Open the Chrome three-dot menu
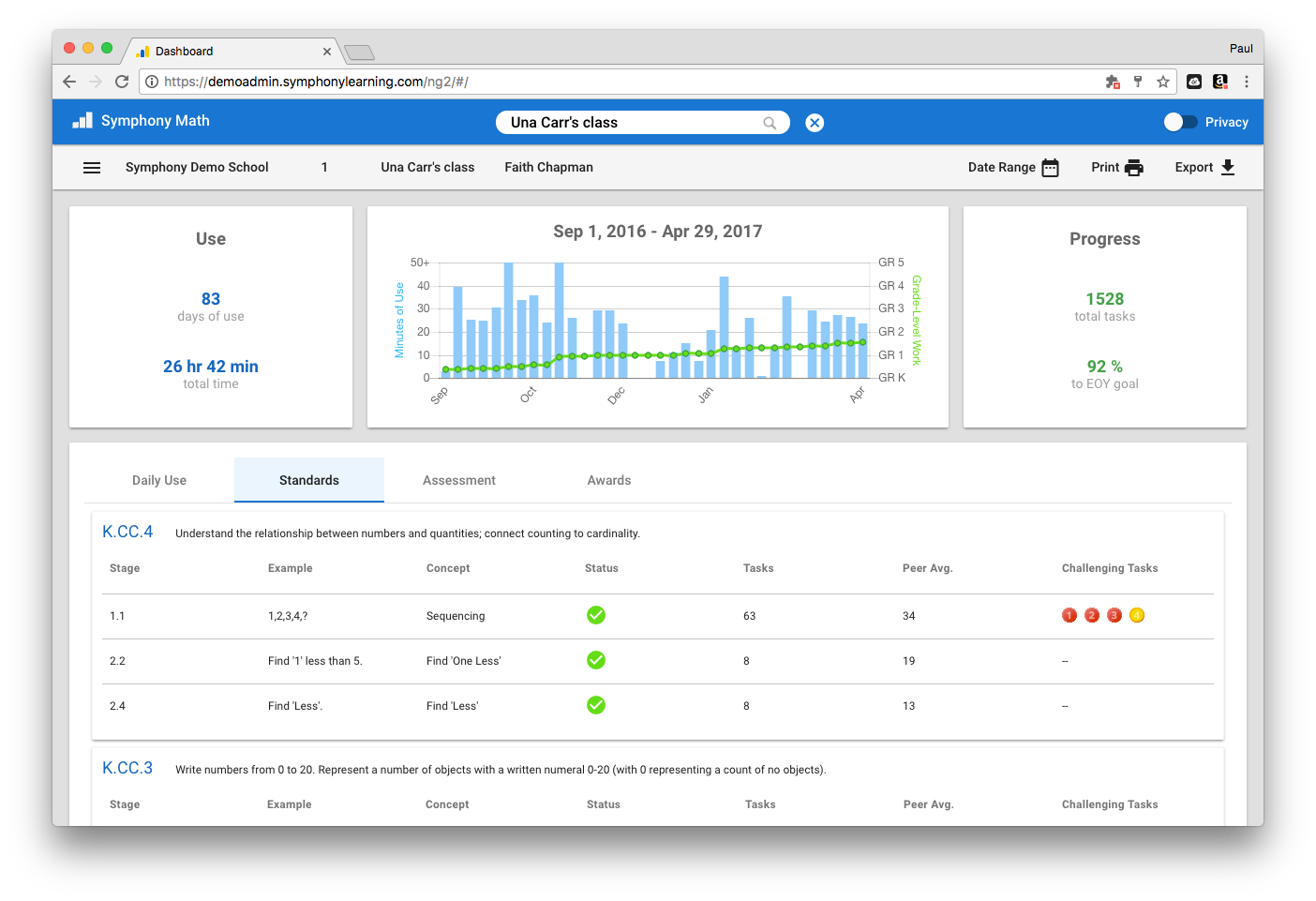The height and width of the screenshot is (901, 1316). [x=1247, y=82]
